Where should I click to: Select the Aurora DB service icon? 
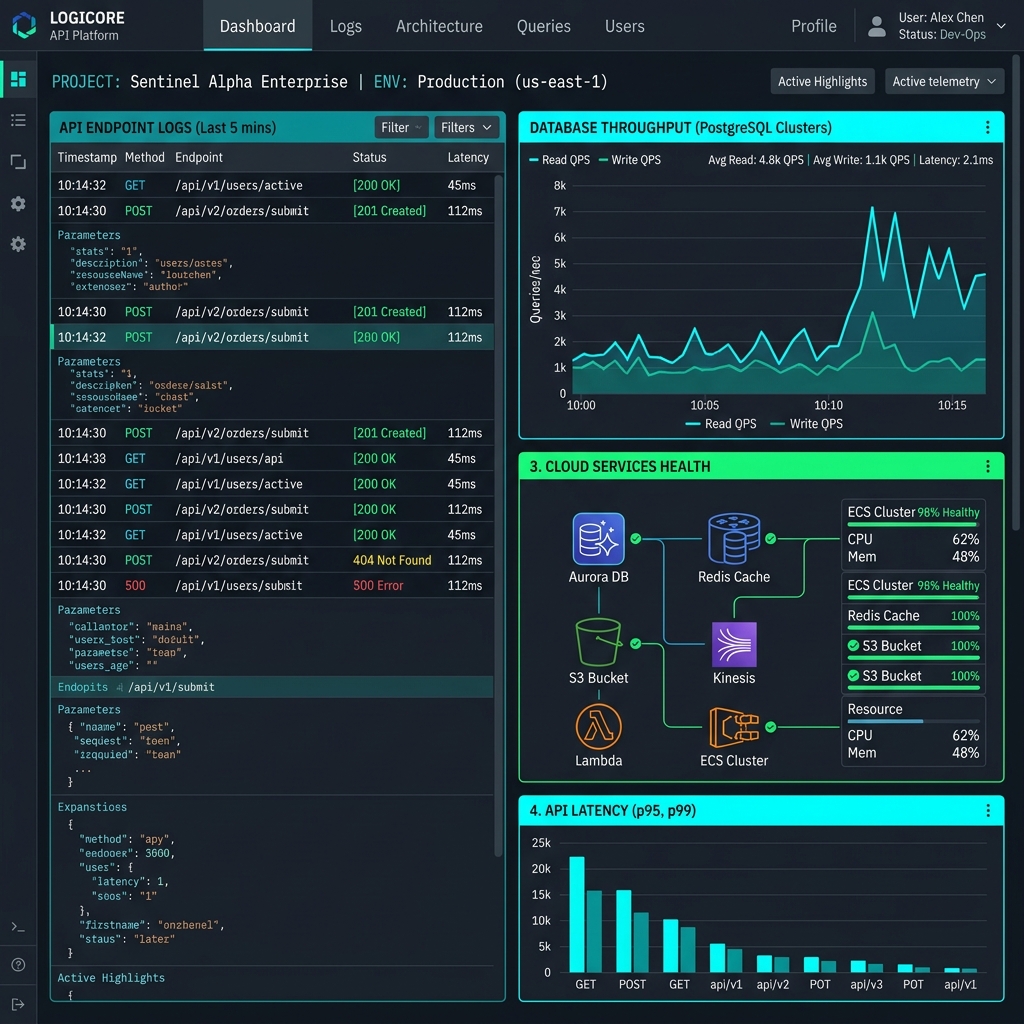598,539
